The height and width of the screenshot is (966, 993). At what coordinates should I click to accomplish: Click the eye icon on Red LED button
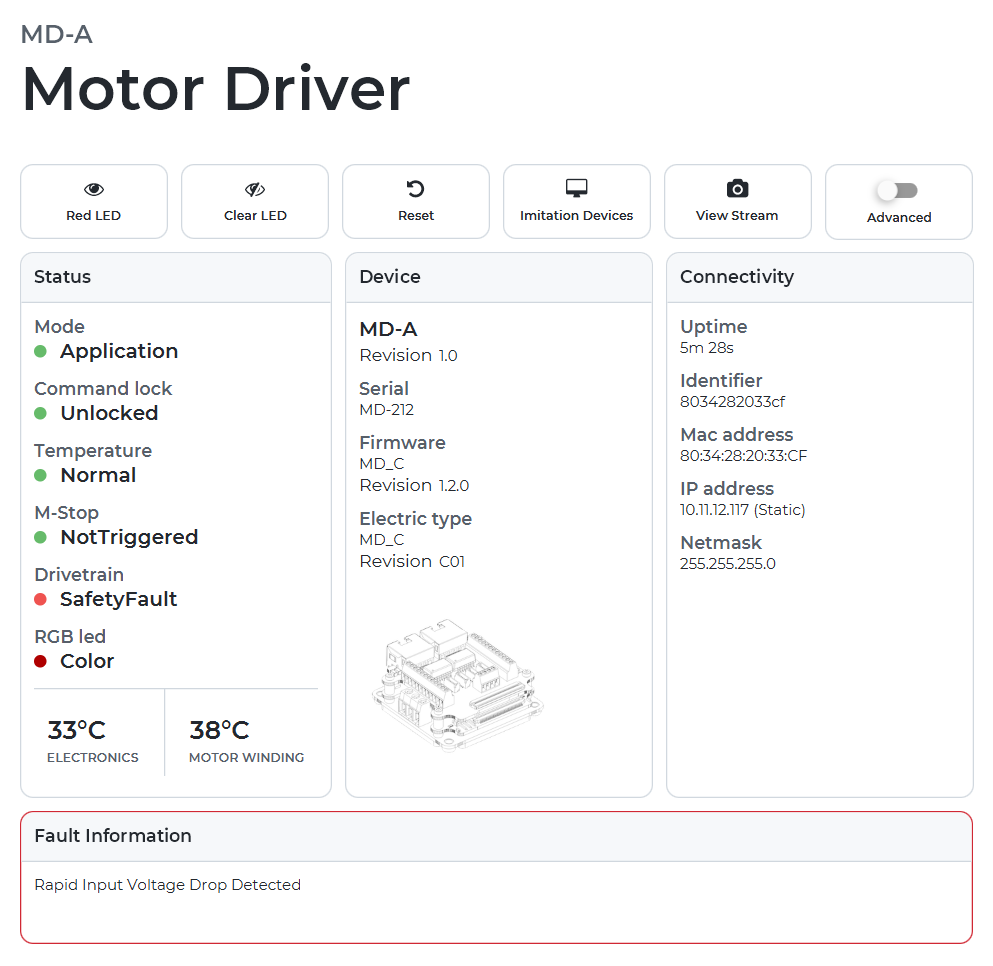click(x=93, y=188)
